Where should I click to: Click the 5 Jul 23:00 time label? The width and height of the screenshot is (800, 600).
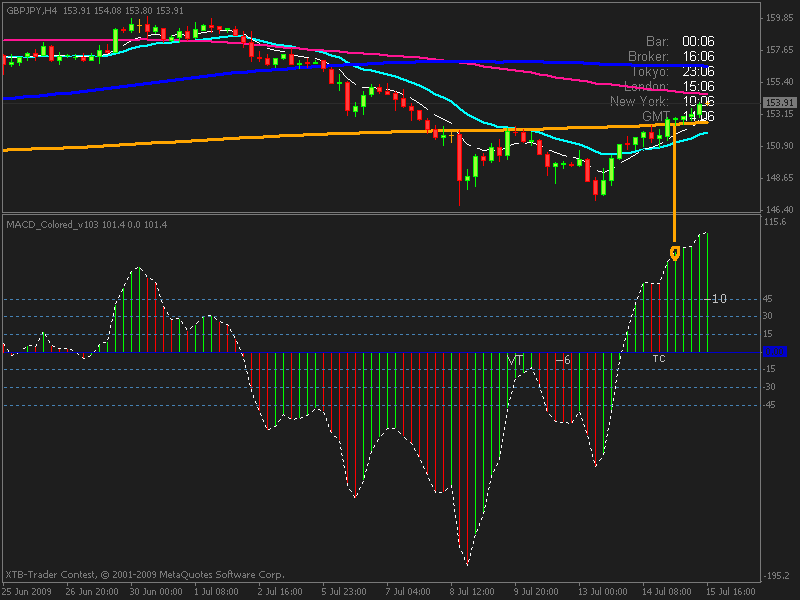pyautogui.click(x=344, y=592)
